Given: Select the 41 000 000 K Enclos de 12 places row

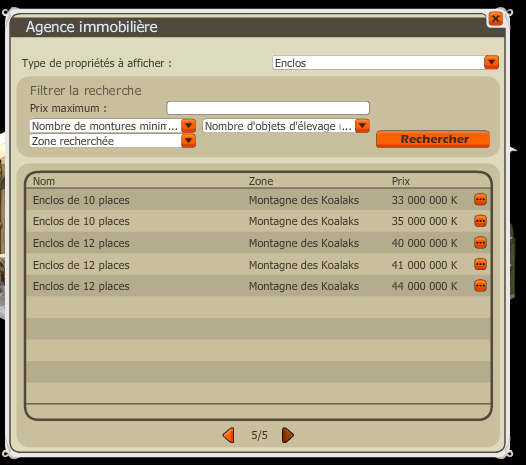Looking at the screenshot, I should click(258, 264).
